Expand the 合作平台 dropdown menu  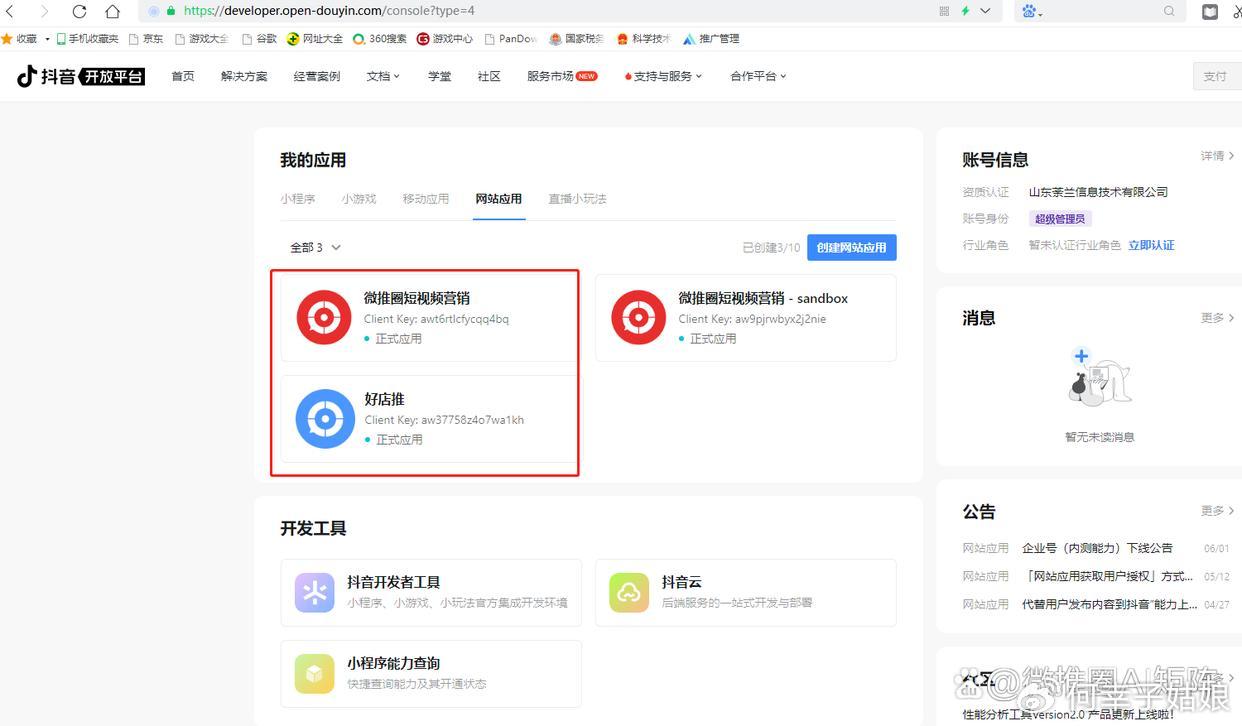coord(758,76)
